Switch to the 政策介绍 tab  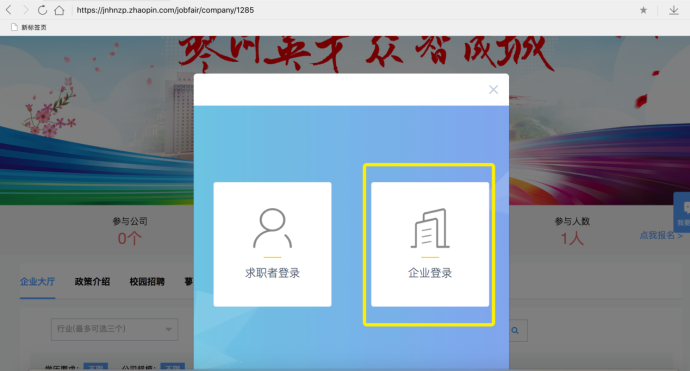point(92,282)
